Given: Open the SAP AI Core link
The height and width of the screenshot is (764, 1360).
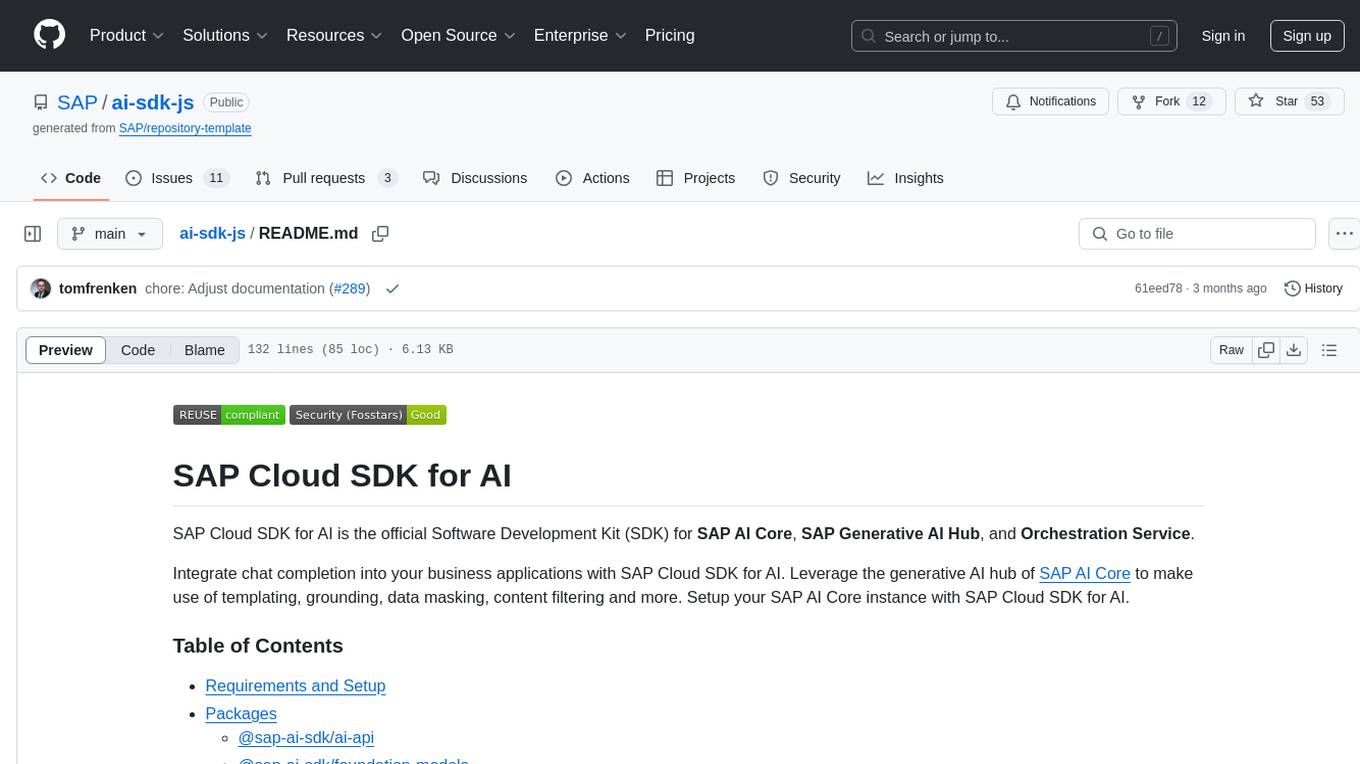Looking at the screenshot, I should (x=1085, y=573).
